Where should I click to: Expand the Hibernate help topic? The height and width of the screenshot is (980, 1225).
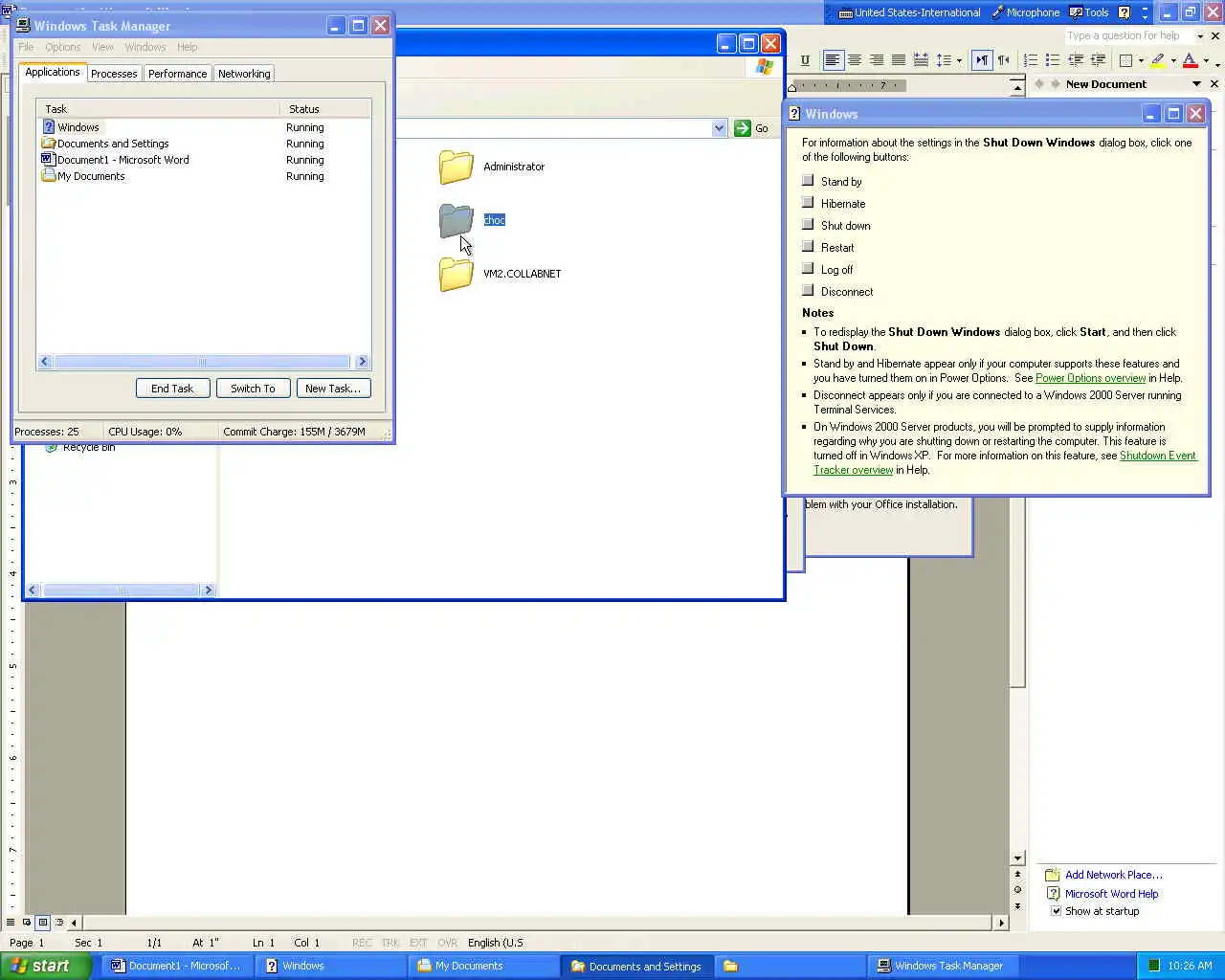pos(808,203)
